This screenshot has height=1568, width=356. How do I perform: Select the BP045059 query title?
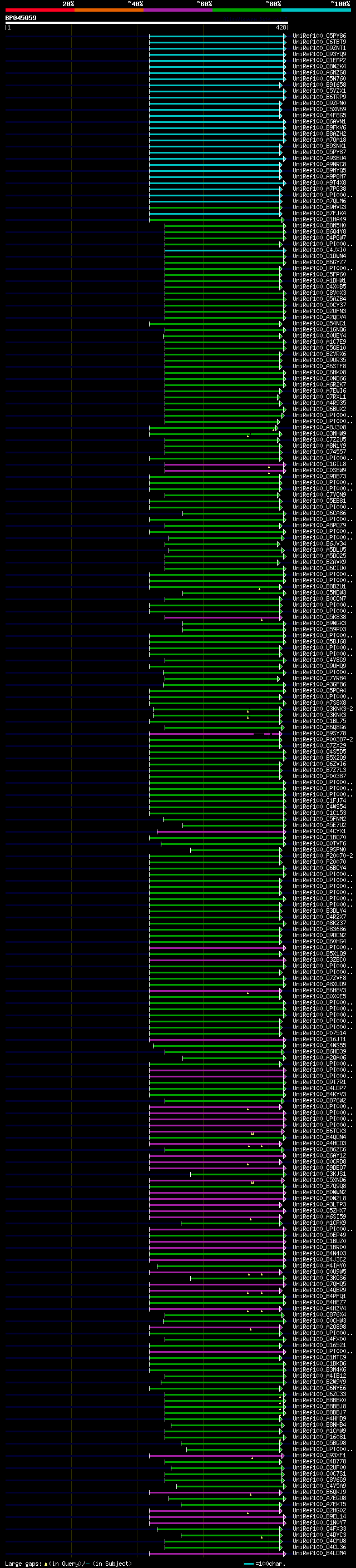[21, 18]
